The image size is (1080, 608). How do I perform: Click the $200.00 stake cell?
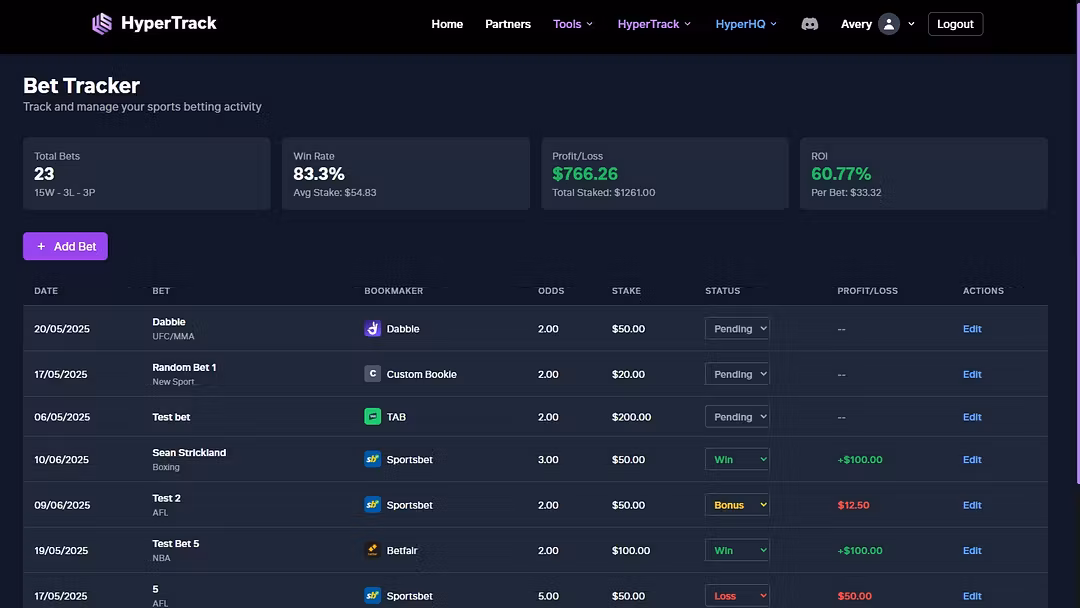pos(631,417)
